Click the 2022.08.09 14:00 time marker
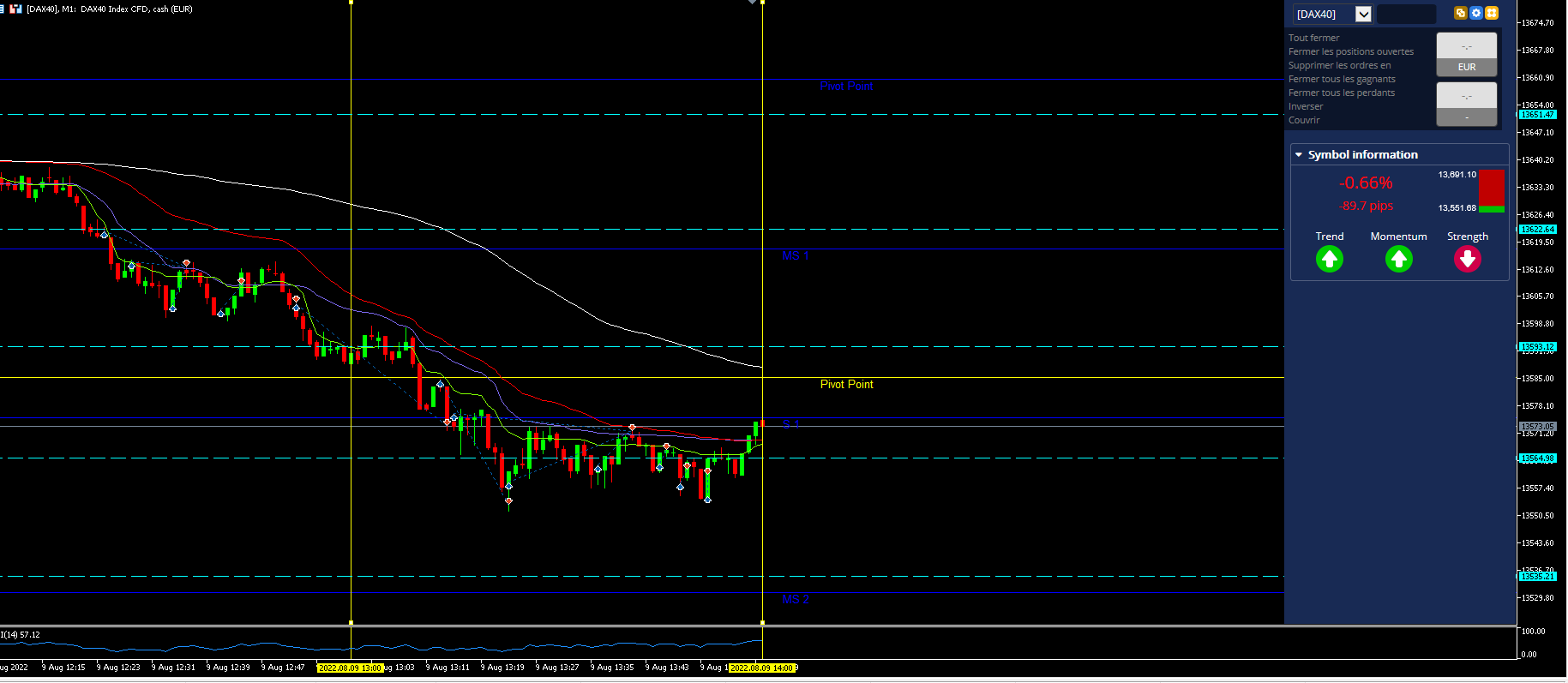Viewport: 1568px width, 683px height. pos(762,668)
